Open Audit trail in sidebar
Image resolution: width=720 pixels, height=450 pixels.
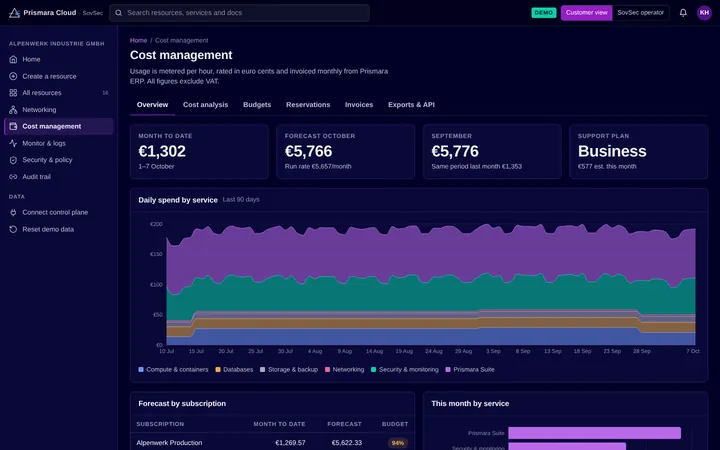[x=59, y=177]
